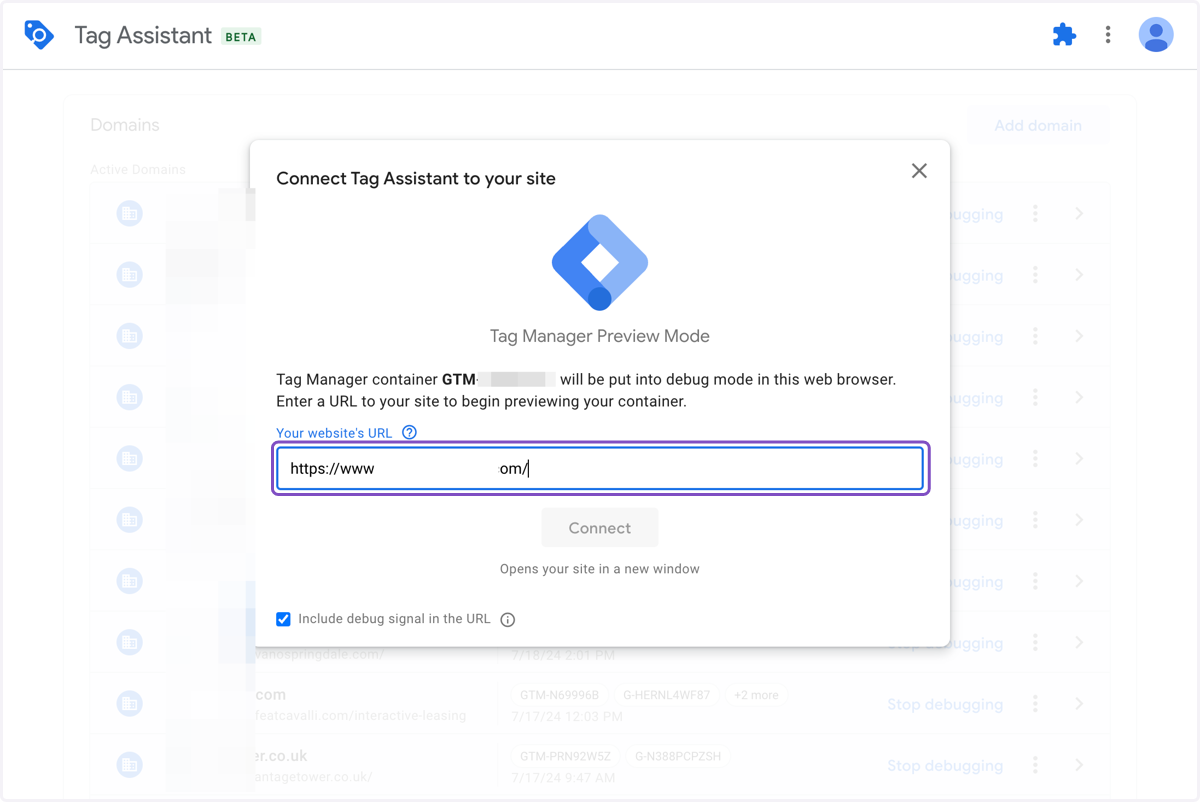Click the Opens your site in a new window note

point(600,569)
